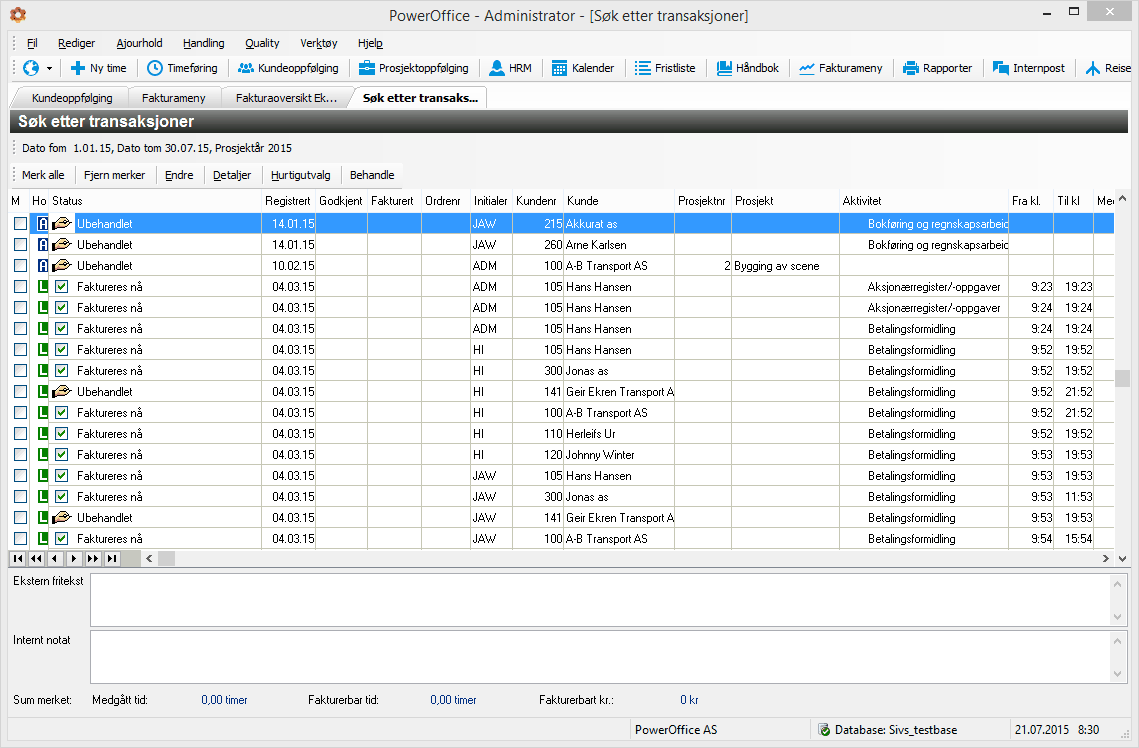Mark the Akkurat as row checkbox
This screenshot has width=1139, height=748.
coord(20,224)
